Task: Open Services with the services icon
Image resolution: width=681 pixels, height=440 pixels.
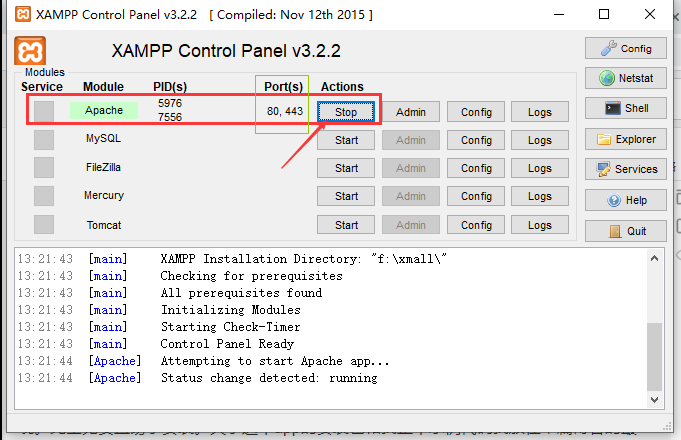Action: (x=625, y=169)
